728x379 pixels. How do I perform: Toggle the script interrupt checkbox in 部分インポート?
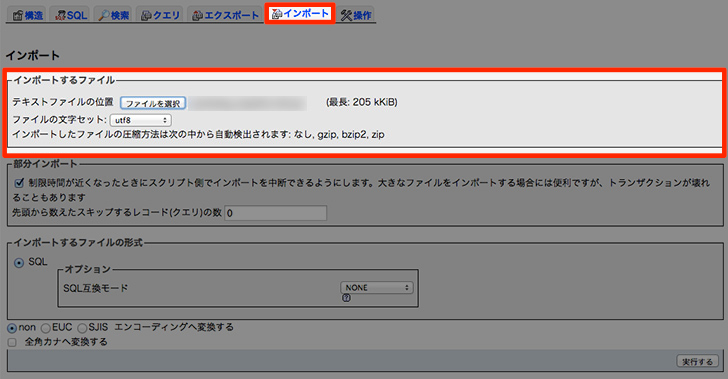[19, 183]
